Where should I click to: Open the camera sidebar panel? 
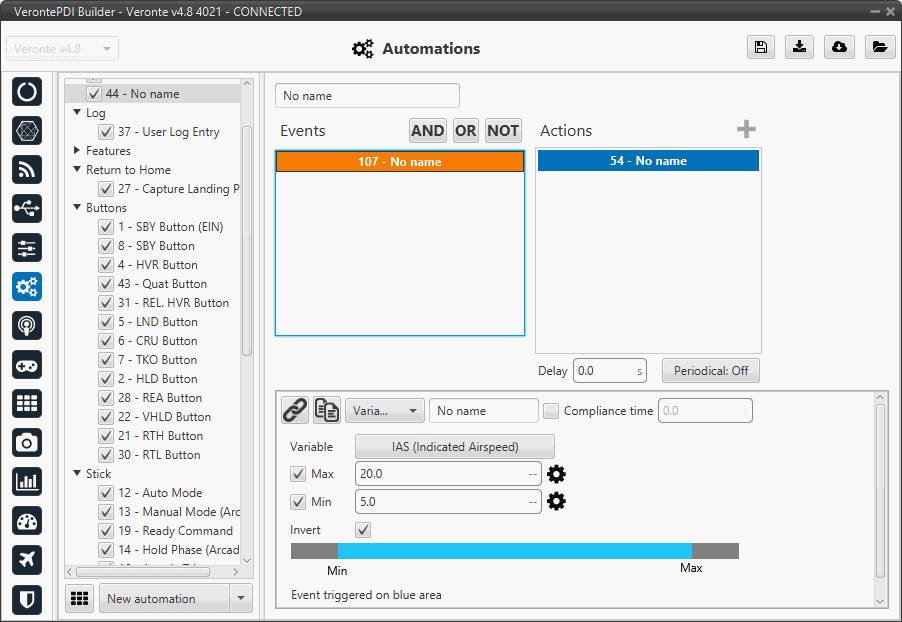pos(27,442)
